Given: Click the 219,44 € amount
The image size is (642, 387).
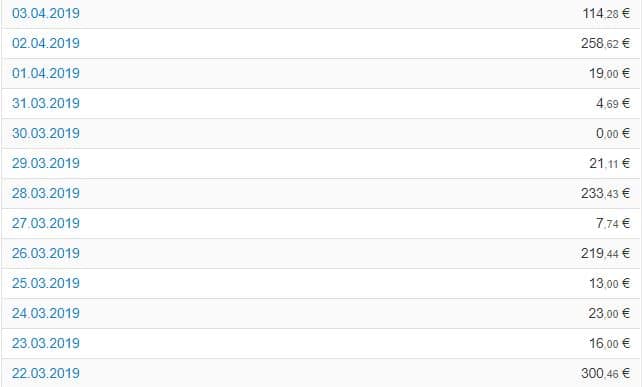Looking at the screenshot, I should point(606,253).
